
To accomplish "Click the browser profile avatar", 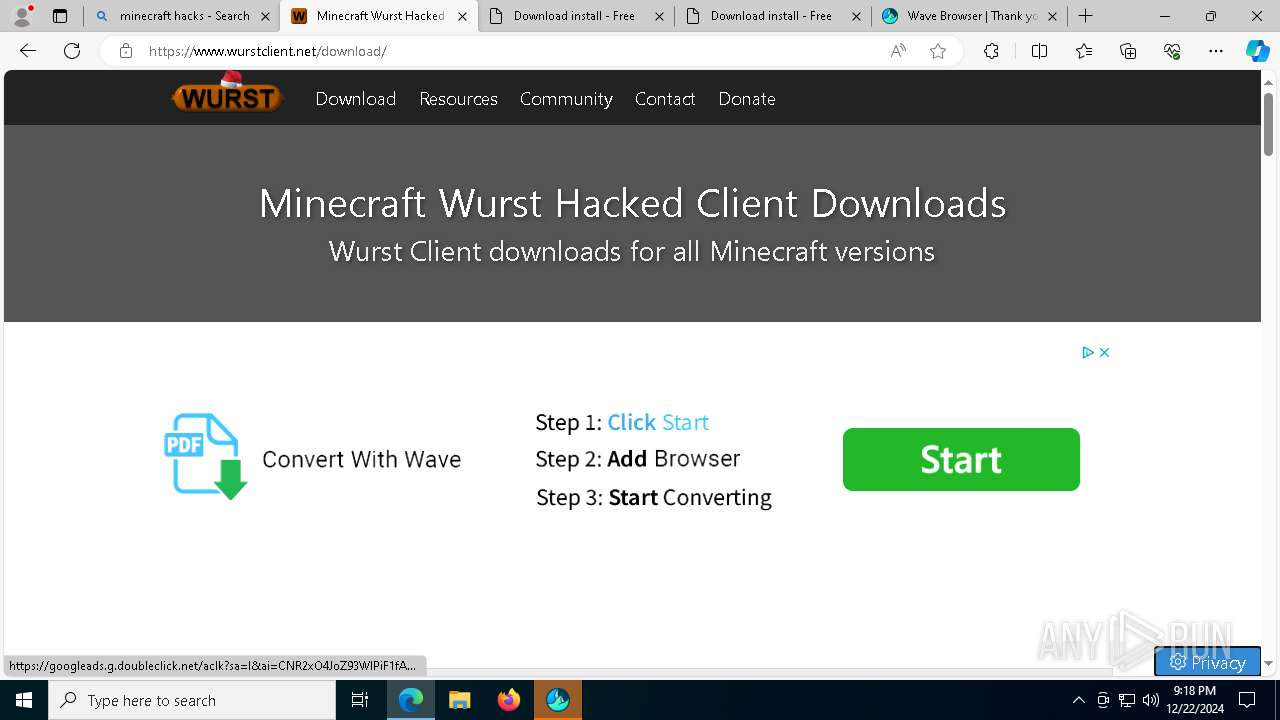I will click(22, 16).
